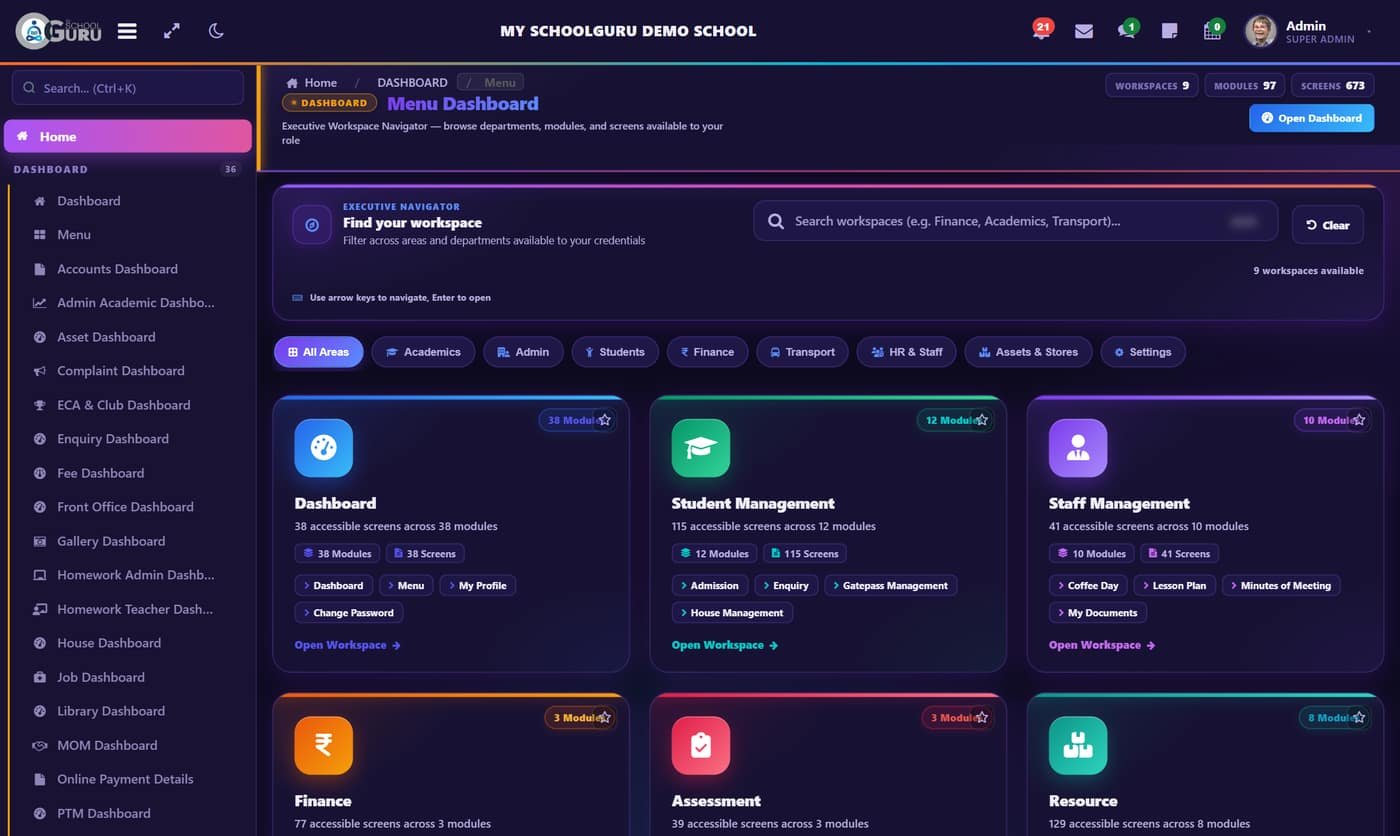Collapse the DASHBOARD sidebar section

pos(128,169)
